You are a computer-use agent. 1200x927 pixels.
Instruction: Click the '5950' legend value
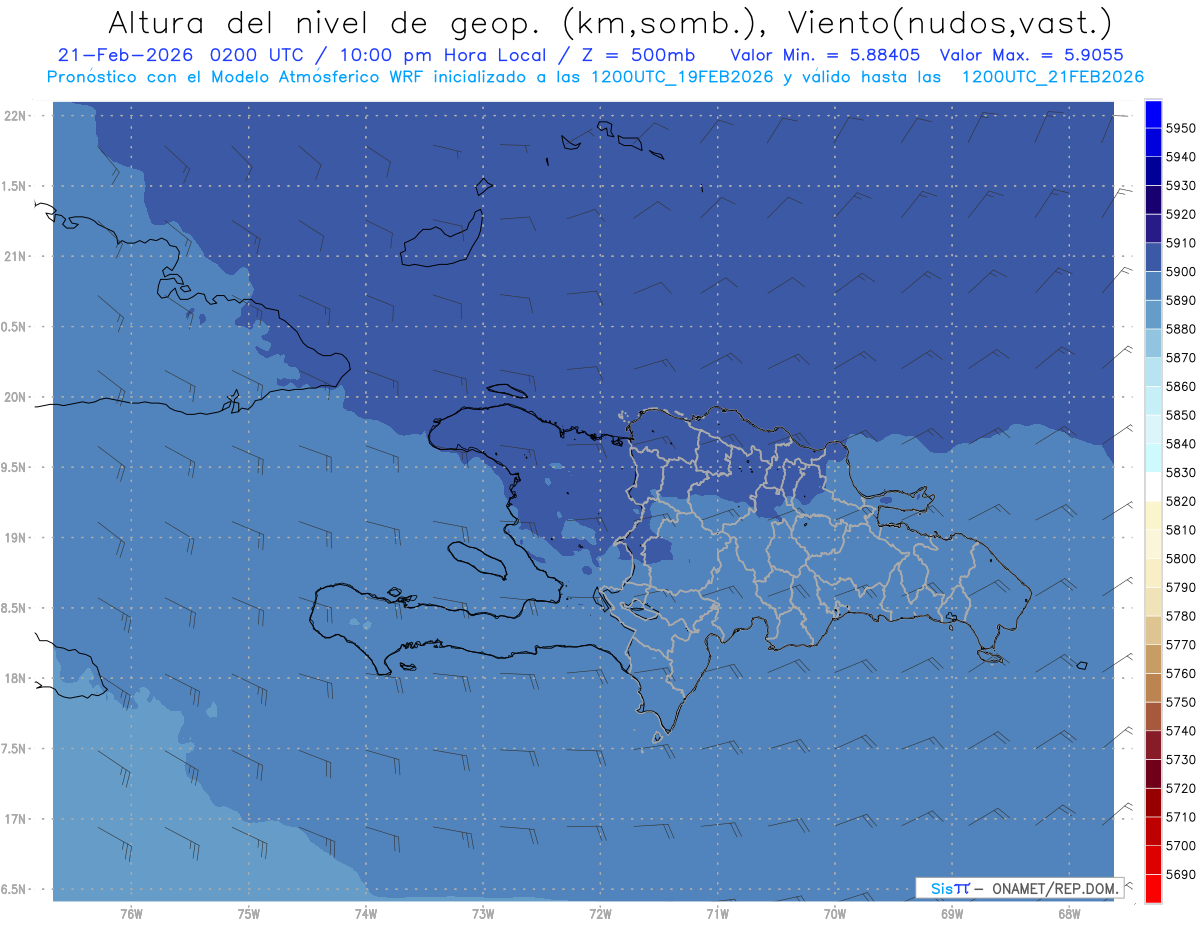[x=1180, y=128]
